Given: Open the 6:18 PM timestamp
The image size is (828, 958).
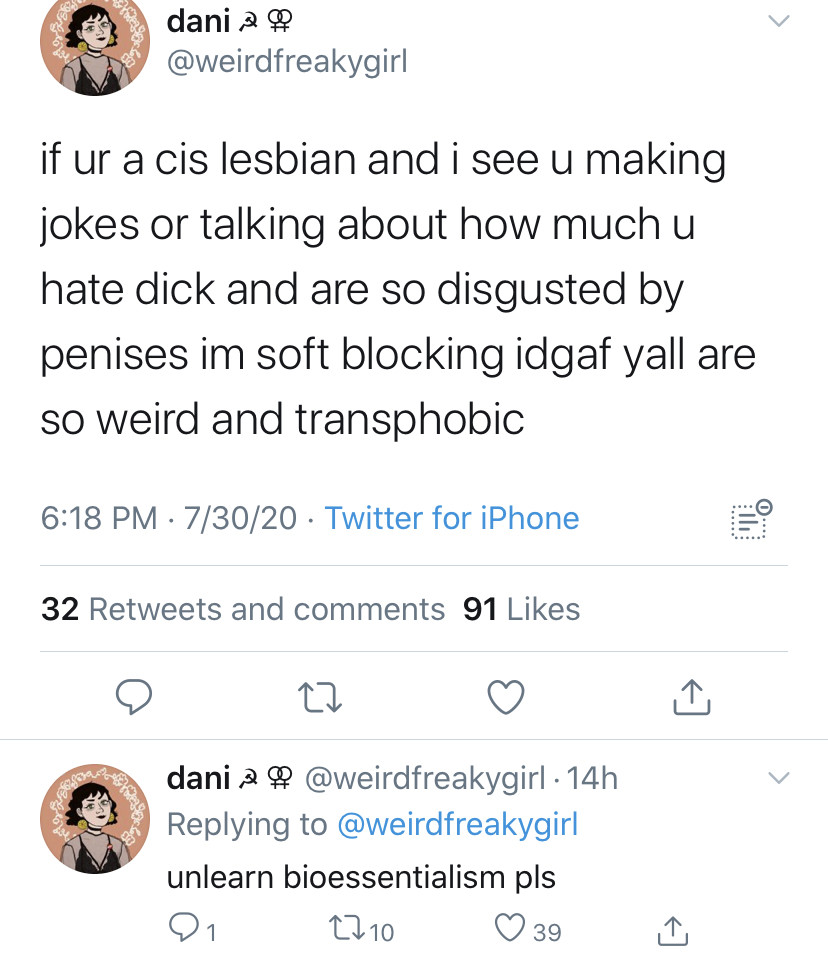Looking at the screenshot, I should pyautogui.click(x=99, y=518).
